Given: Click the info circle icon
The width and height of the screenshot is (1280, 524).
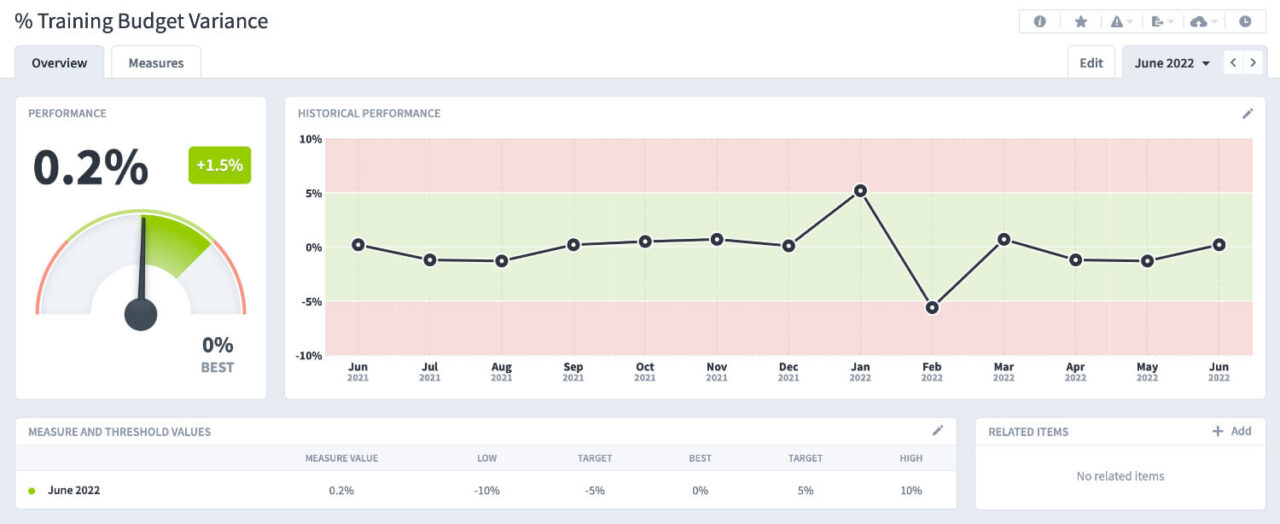Looking at the screenshot, I should point(1040,21).
